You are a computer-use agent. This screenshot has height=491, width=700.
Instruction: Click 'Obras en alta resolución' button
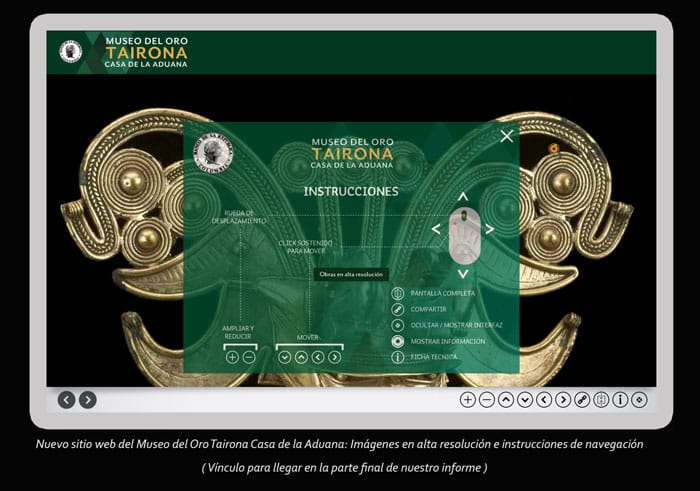pos(351,274)
